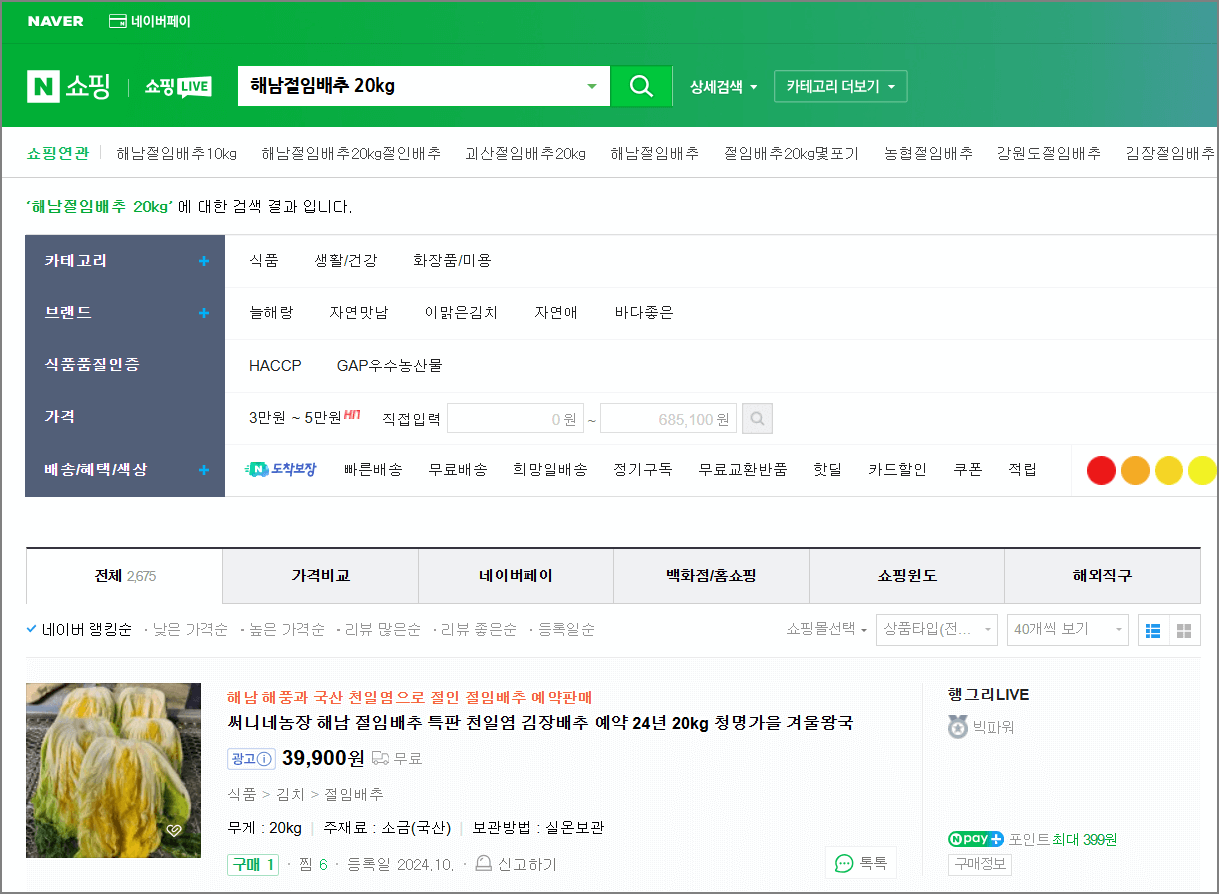This screenshot has height=894, width=1219.
Task: Toggle the 무료배송 filter
Action: [x=458, y=470]
